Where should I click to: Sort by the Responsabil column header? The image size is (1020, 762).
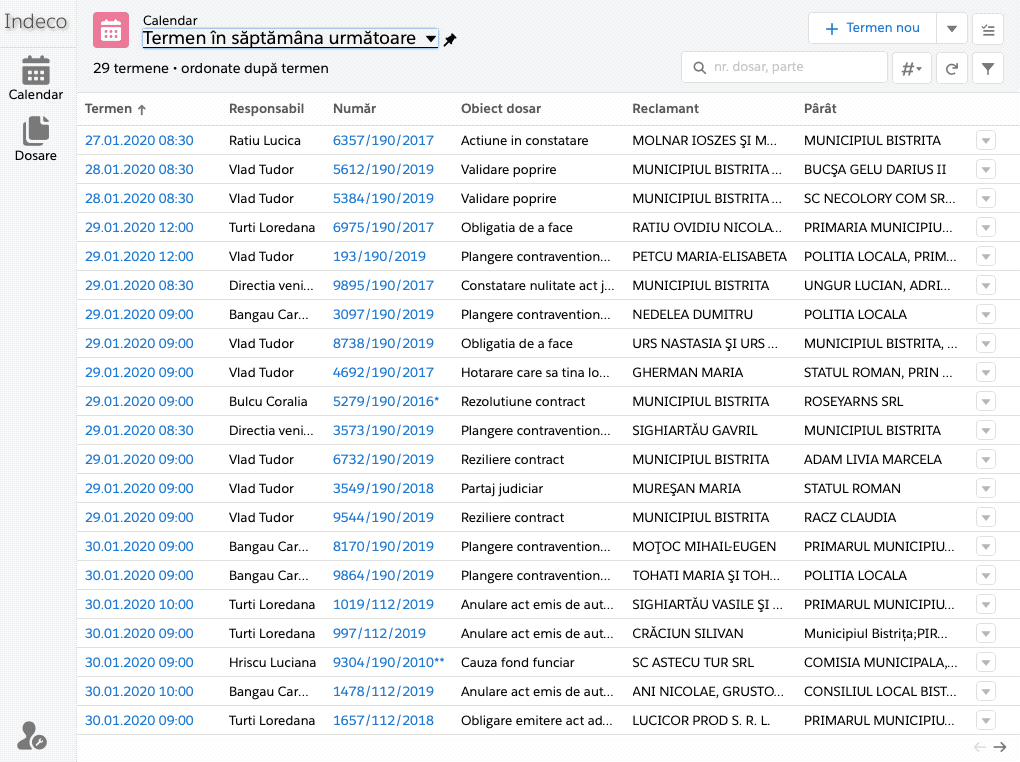tap(266, 108)
